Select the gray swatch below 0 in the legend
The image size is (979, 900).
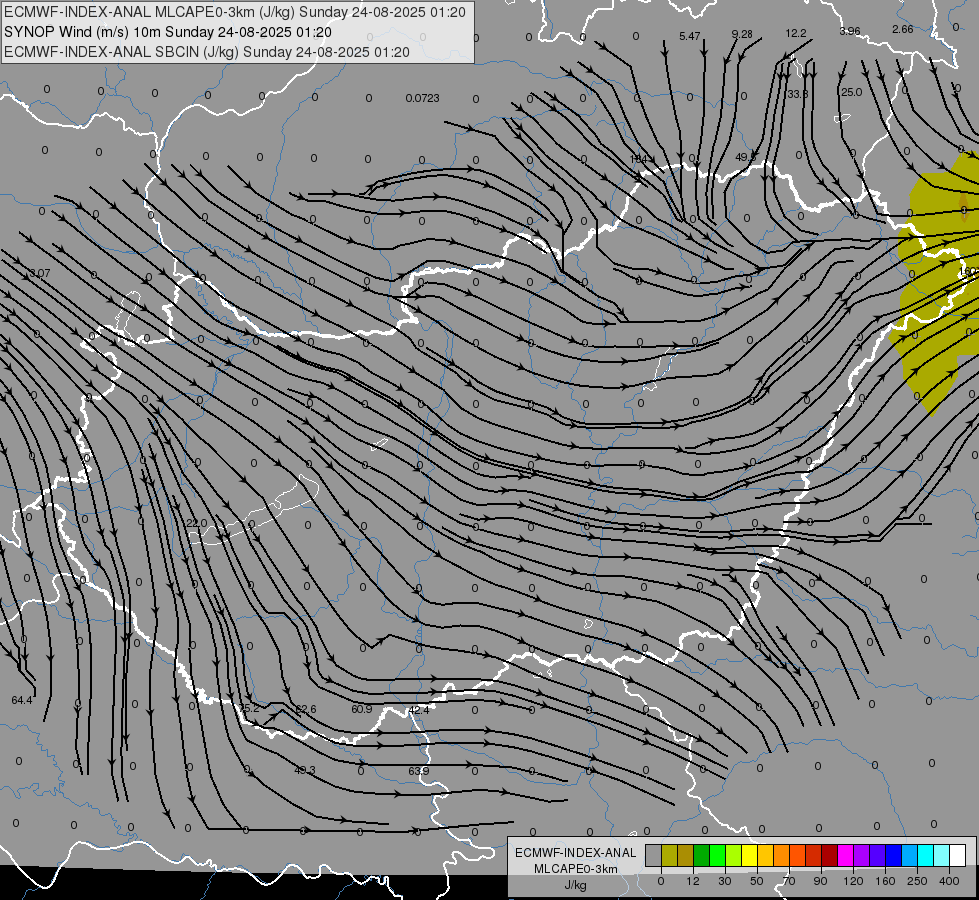tap(654, 855)
